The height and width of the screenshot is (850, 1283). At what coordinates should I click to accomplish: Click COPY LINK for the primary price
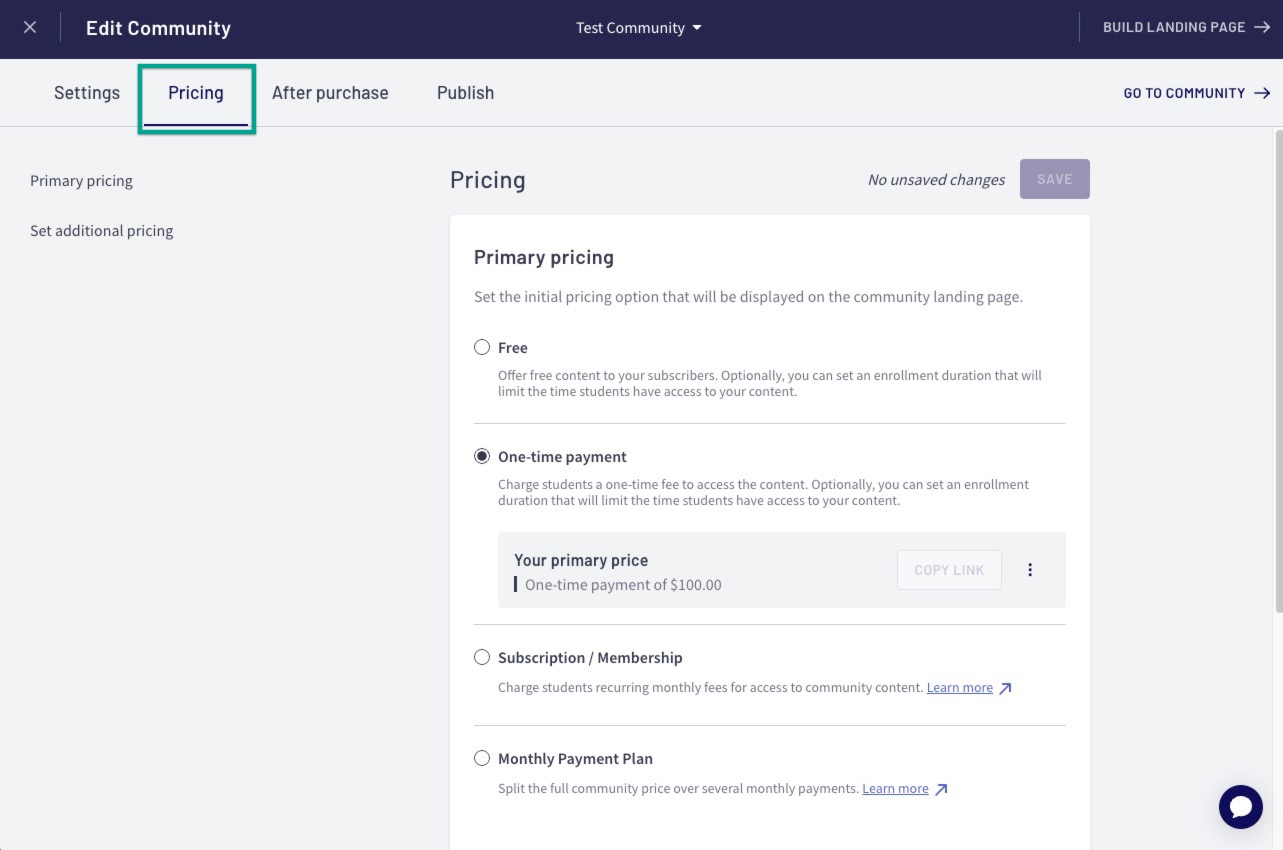(x=948, y=569)
